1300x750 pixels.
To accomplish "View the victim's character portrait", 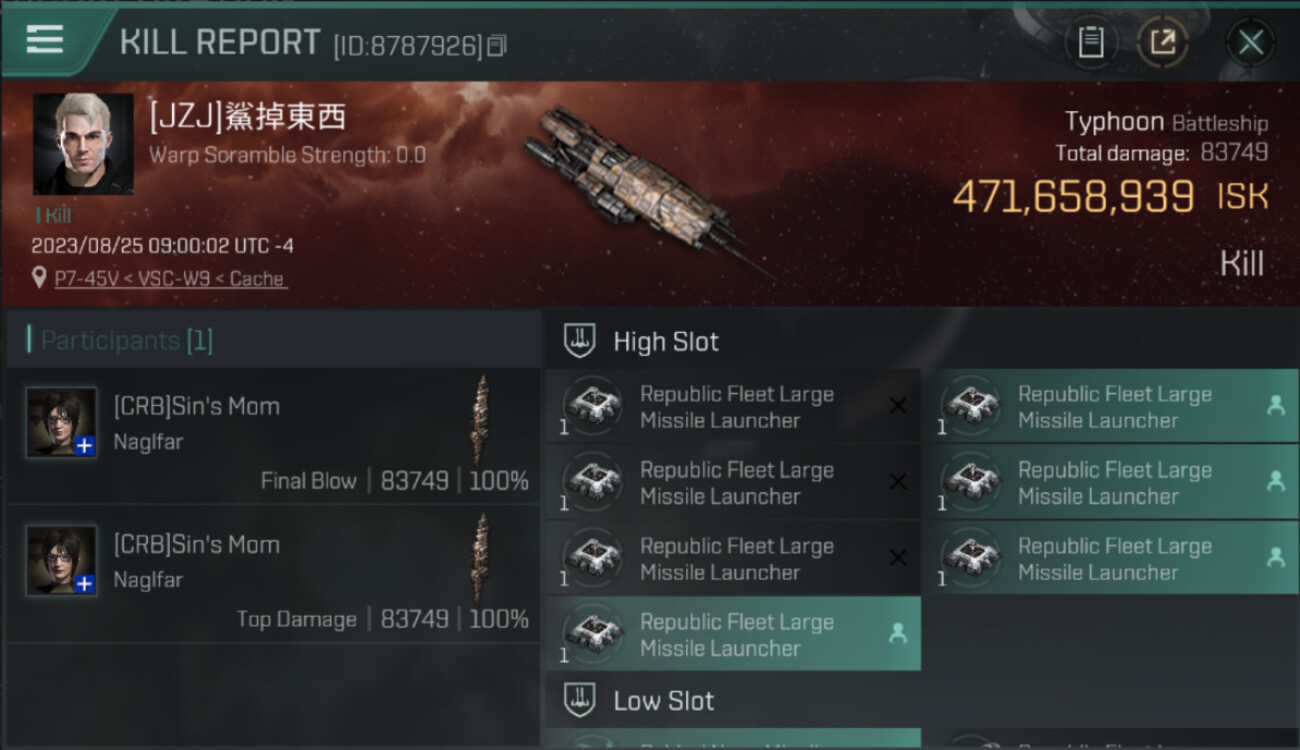I will pos(83,144).
